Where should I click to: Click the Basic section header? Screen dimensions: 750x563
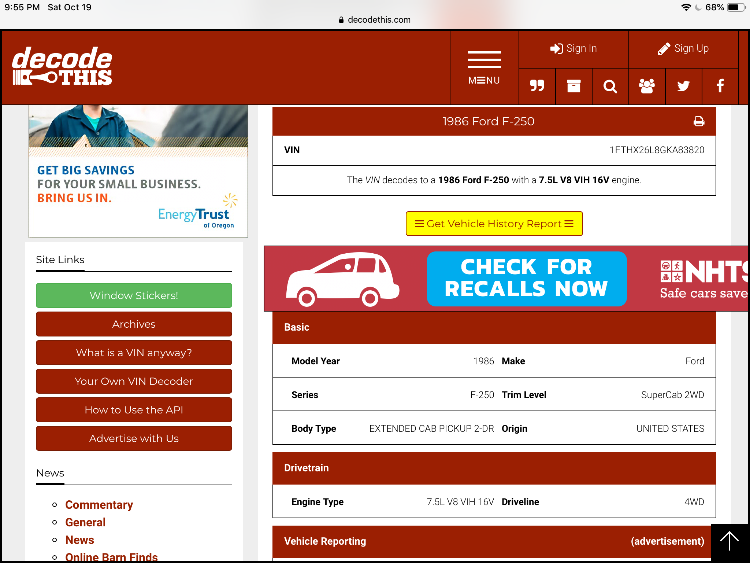coord(494,327)
